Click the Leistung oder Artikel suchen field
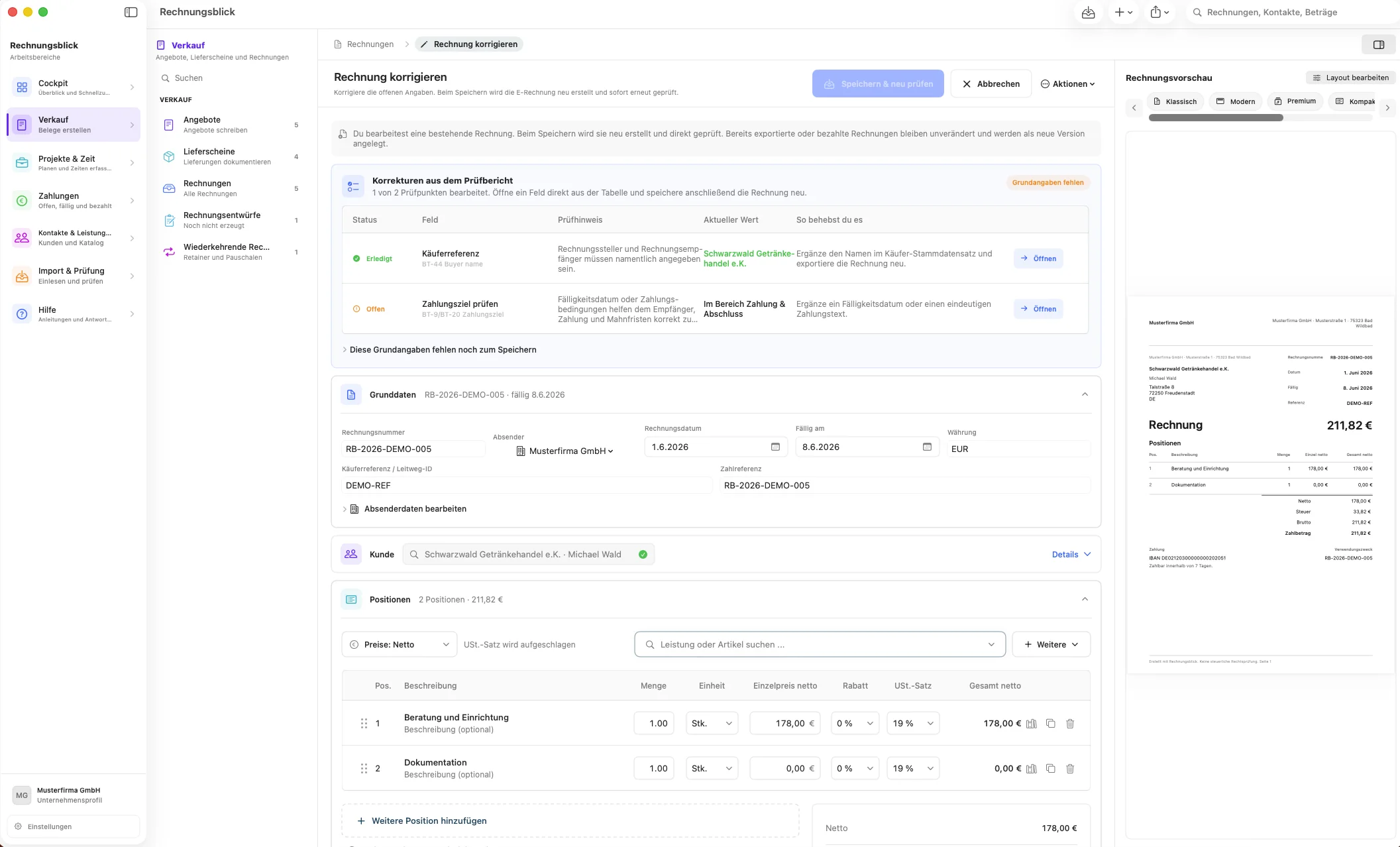 (820, 644)
